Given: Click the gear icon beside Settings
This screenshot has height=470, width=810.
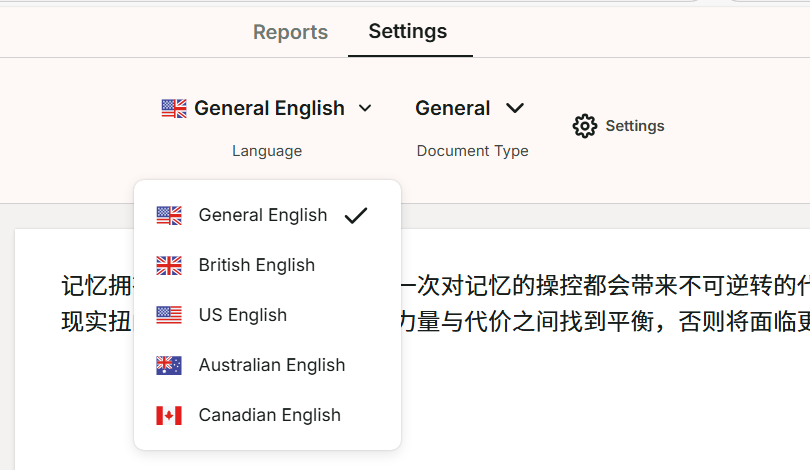Looking at the screenshot, I should point(584,126).
